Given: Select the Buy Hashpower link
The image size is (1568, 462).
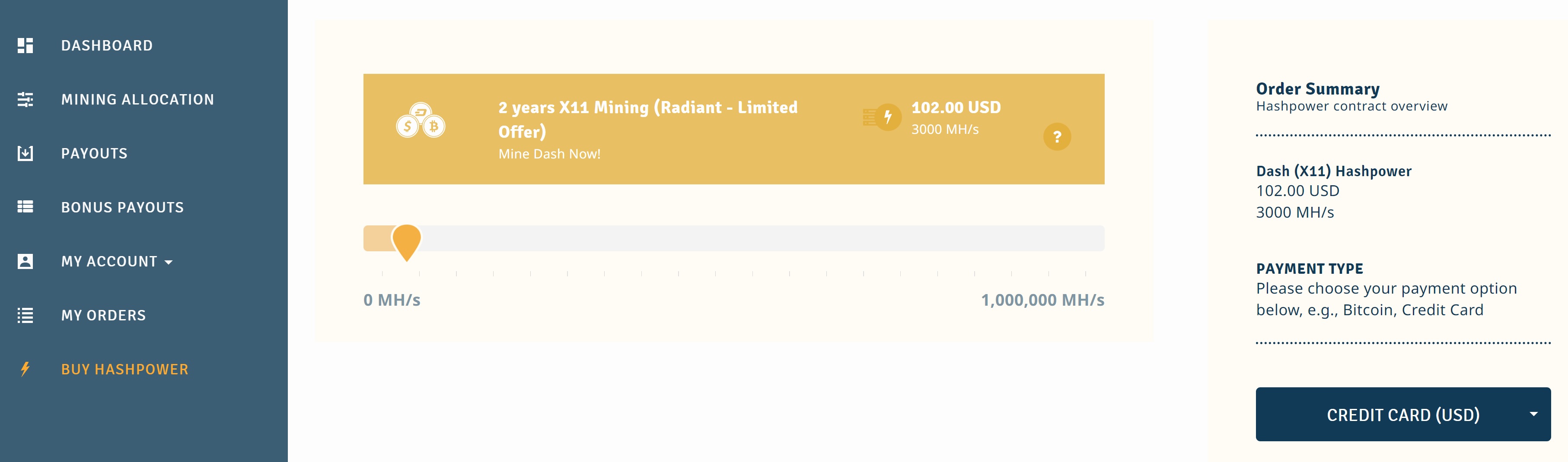Looking at the screenshot, I should point(125,369).
